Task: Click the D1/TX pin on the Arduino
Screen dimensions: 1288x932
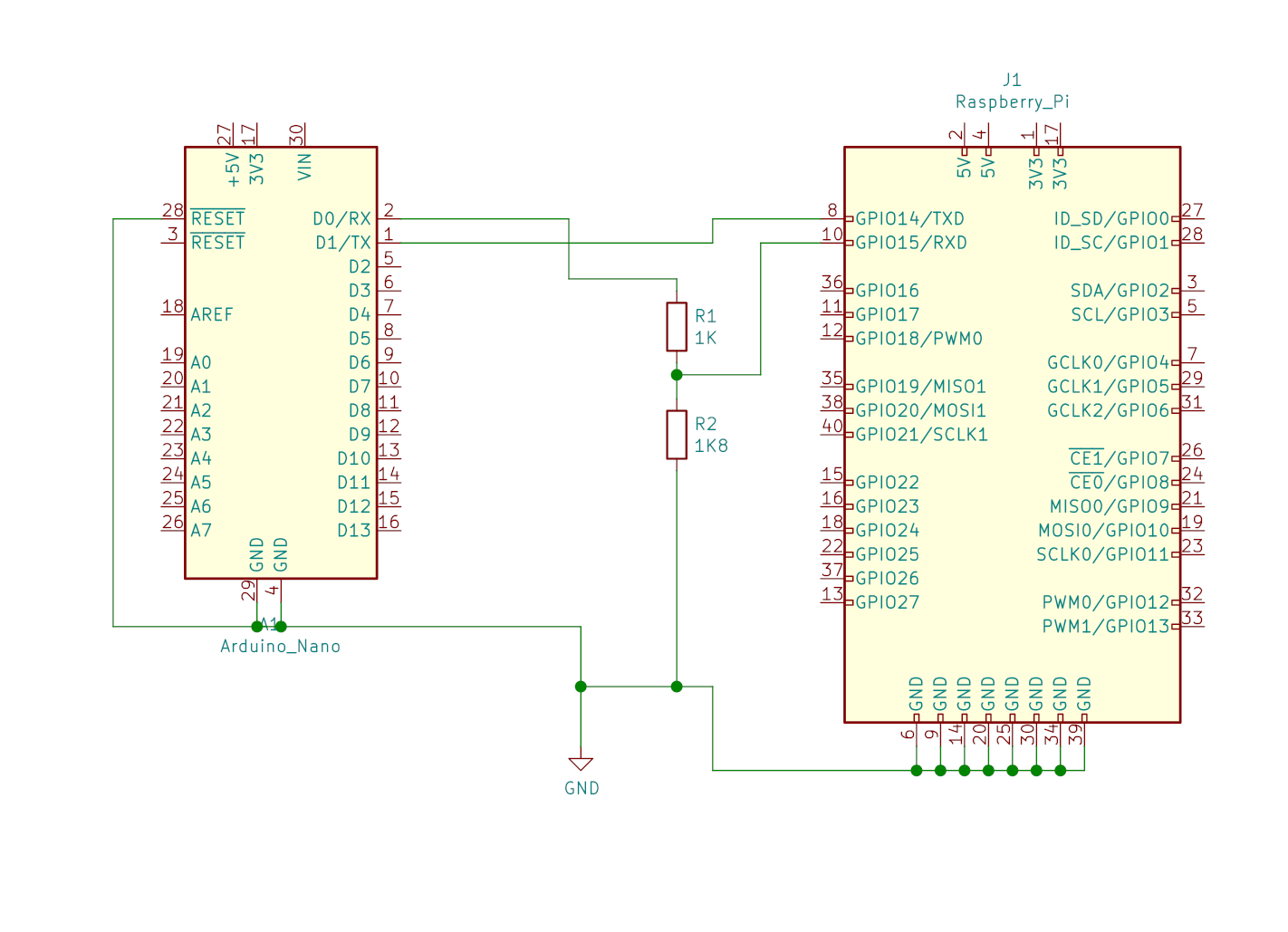Action: pyautogui.click(x=342, y=243)
